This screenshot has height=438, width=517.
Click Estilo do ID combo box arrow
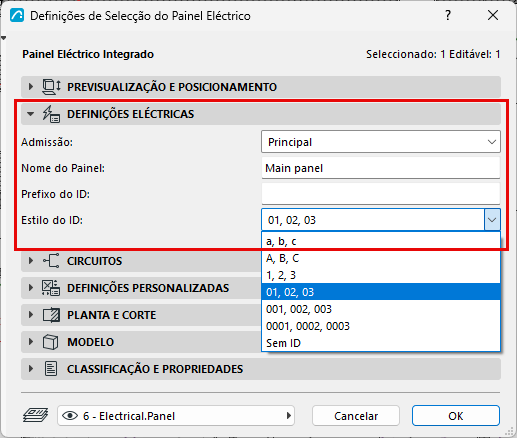492,220
